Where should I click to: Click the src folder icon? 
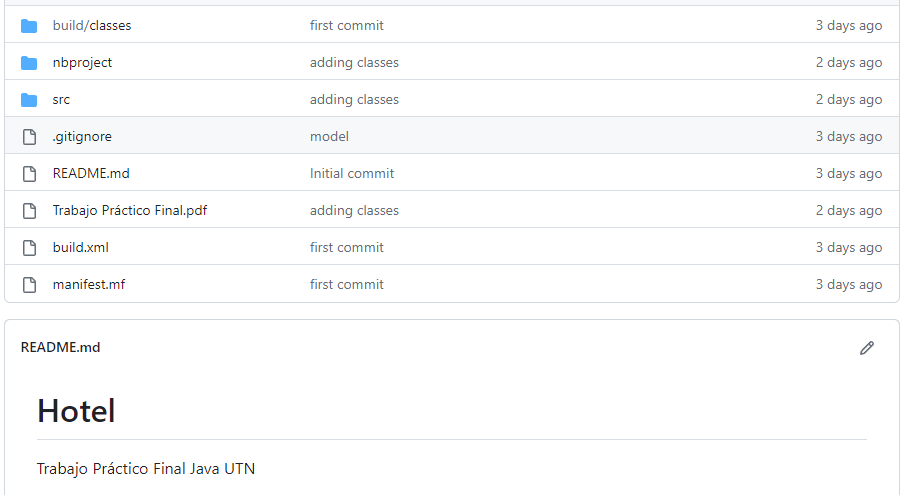click(29, 100)
